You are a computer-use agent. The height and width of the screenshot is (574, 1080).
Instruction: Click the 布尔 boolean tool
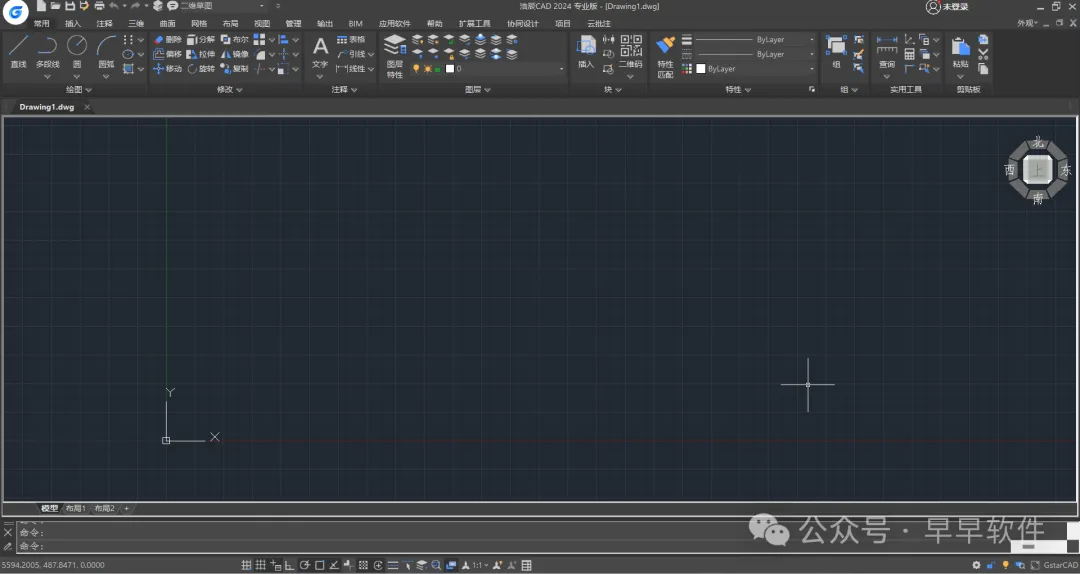235,40
